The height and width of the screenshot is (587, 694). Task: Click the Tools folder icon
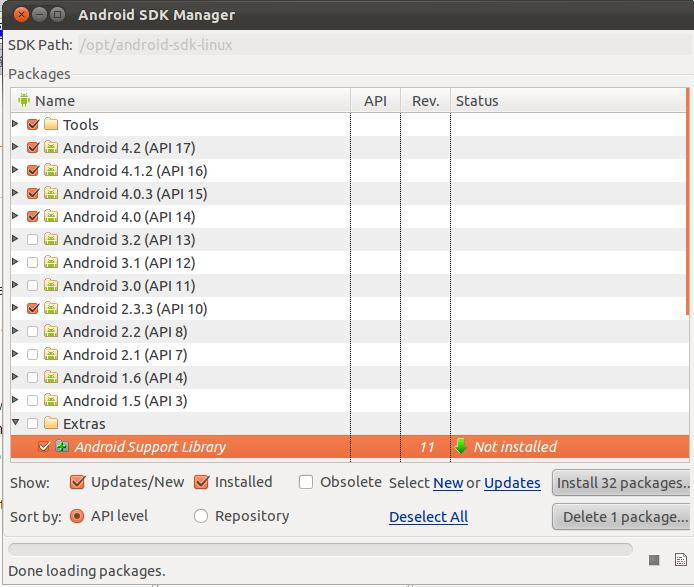click(51, 124)
